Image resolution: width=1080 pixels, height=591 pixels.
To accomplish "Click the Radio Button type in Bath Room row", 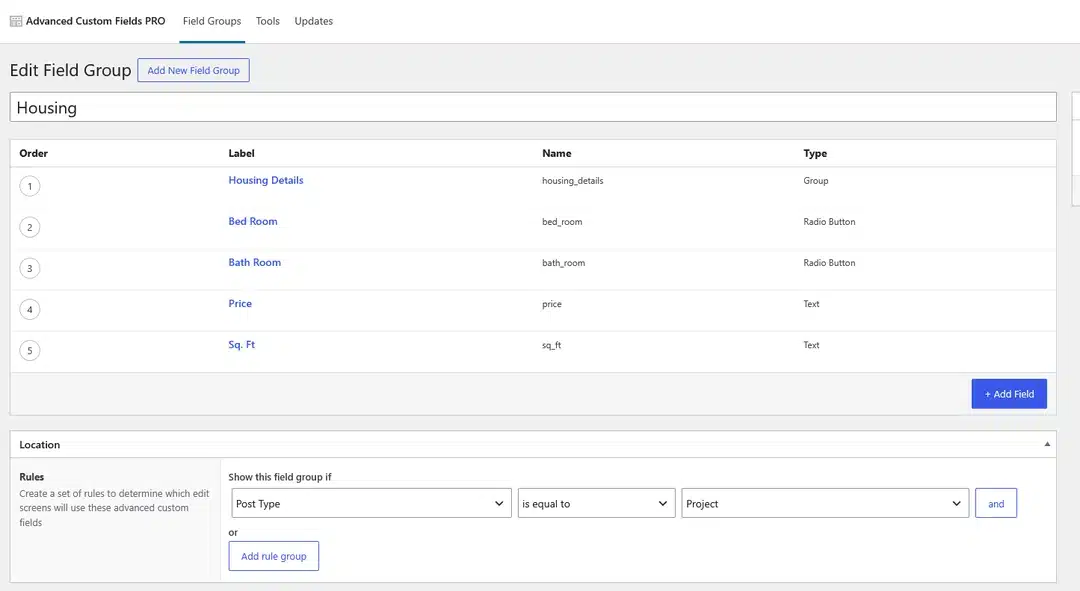I will coord(829,262).
